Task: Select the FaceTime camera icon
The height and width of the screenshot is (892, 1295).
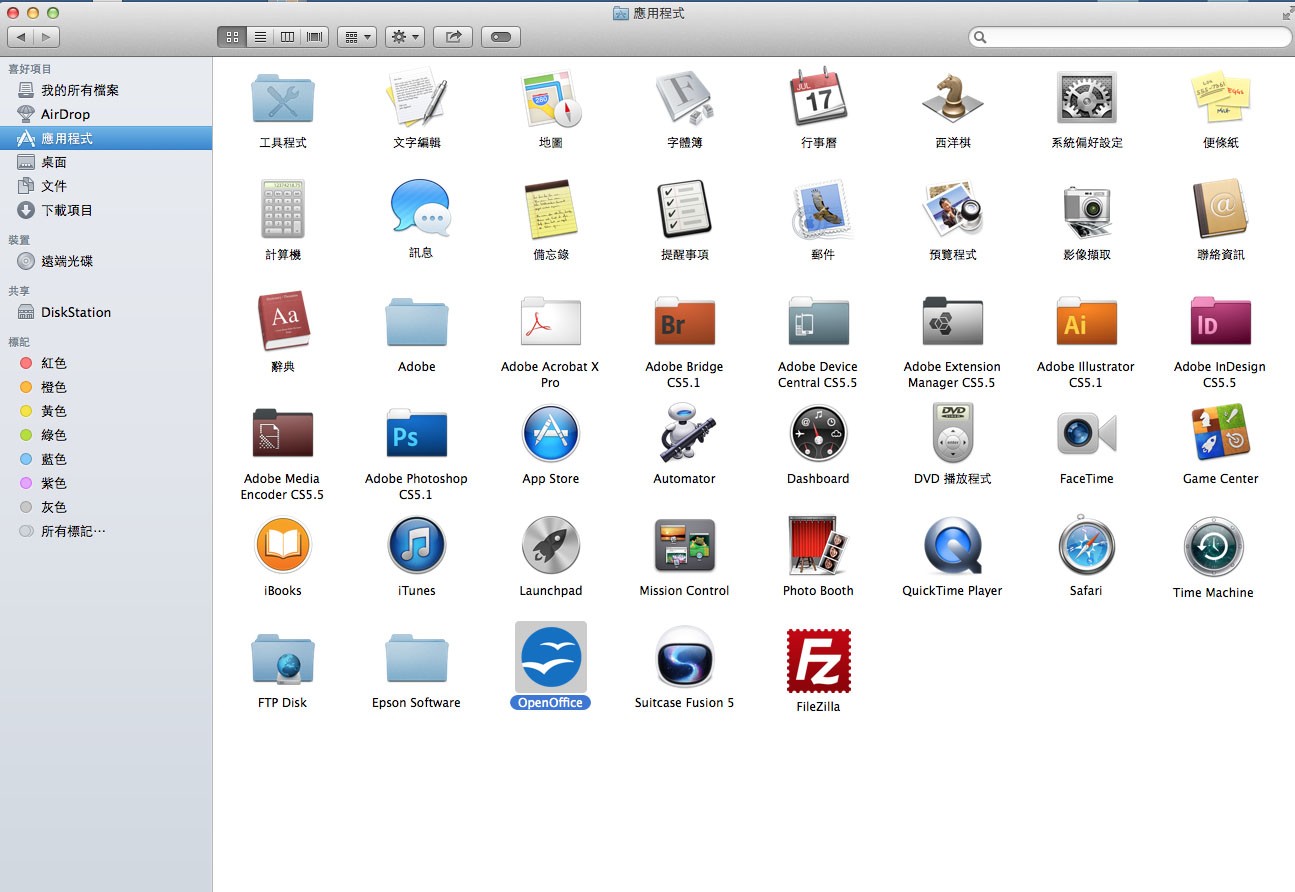Action: pyautogui.click(x=1087, y=434)
